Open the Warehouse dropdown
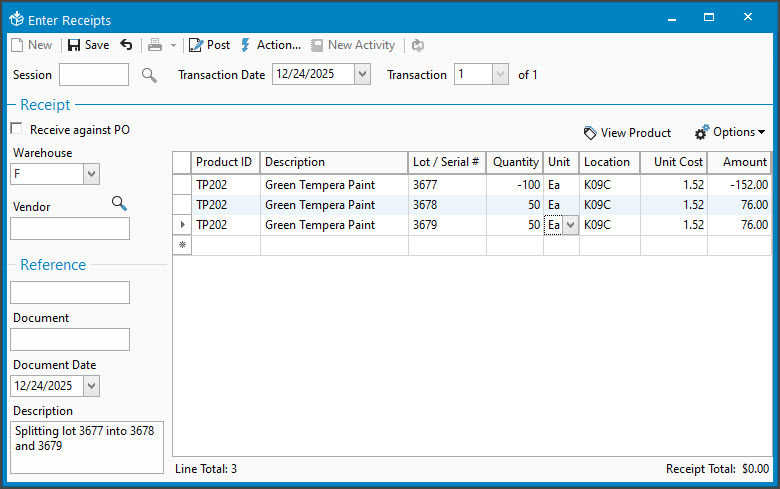 (91, 174)
